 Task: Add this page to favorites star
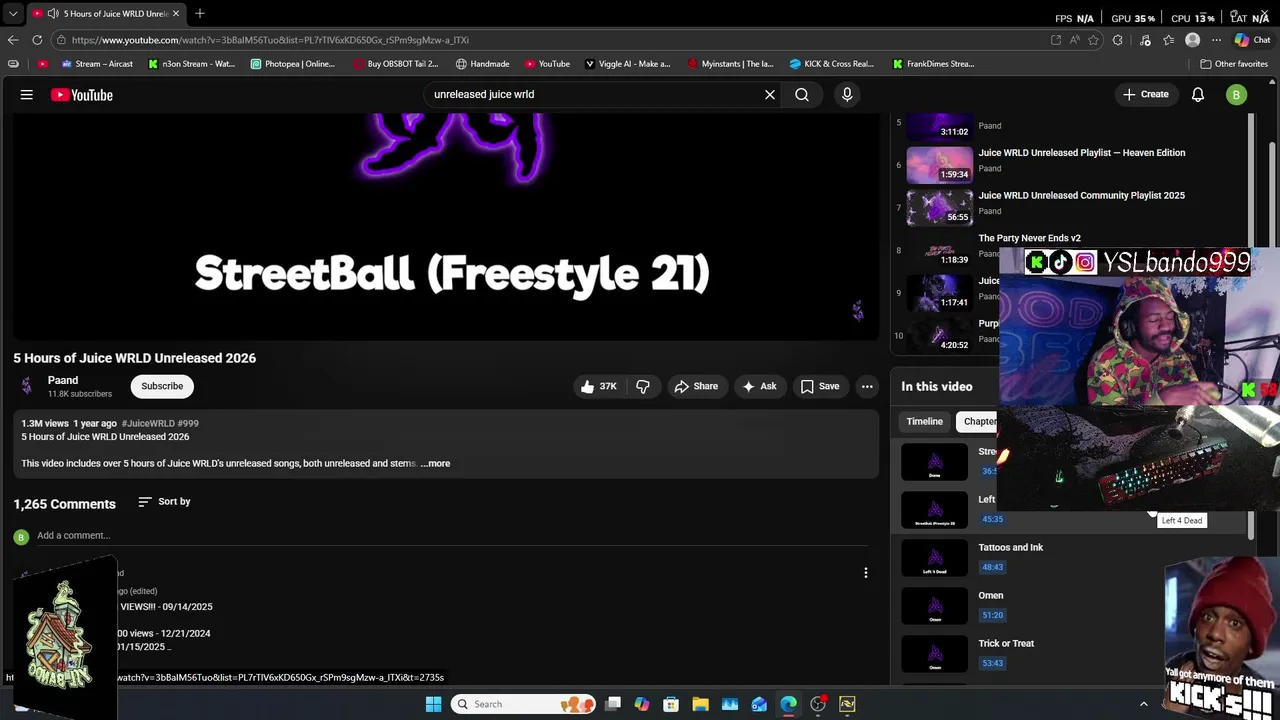(1093, 40)
